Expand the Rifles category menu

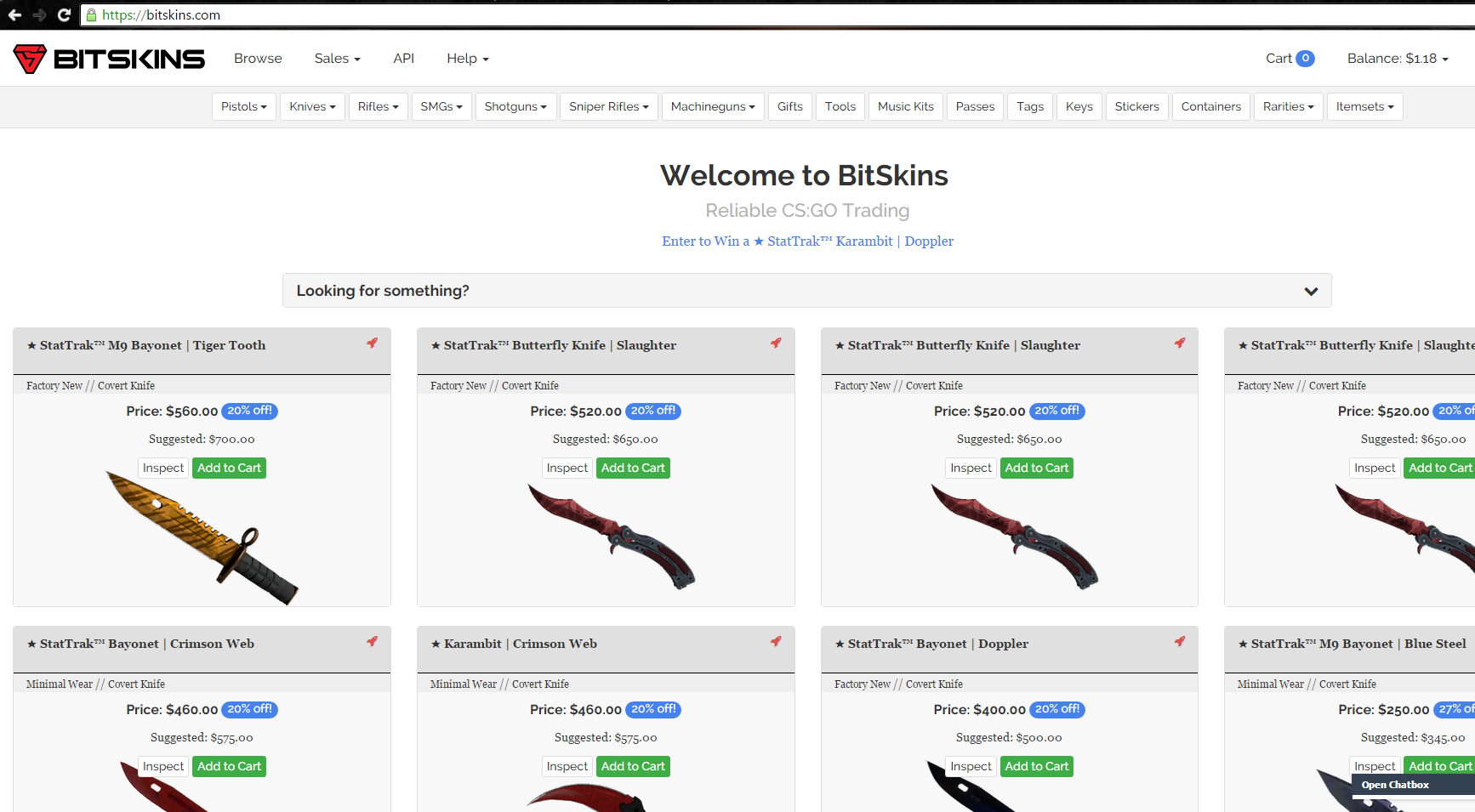coord(379,106)
